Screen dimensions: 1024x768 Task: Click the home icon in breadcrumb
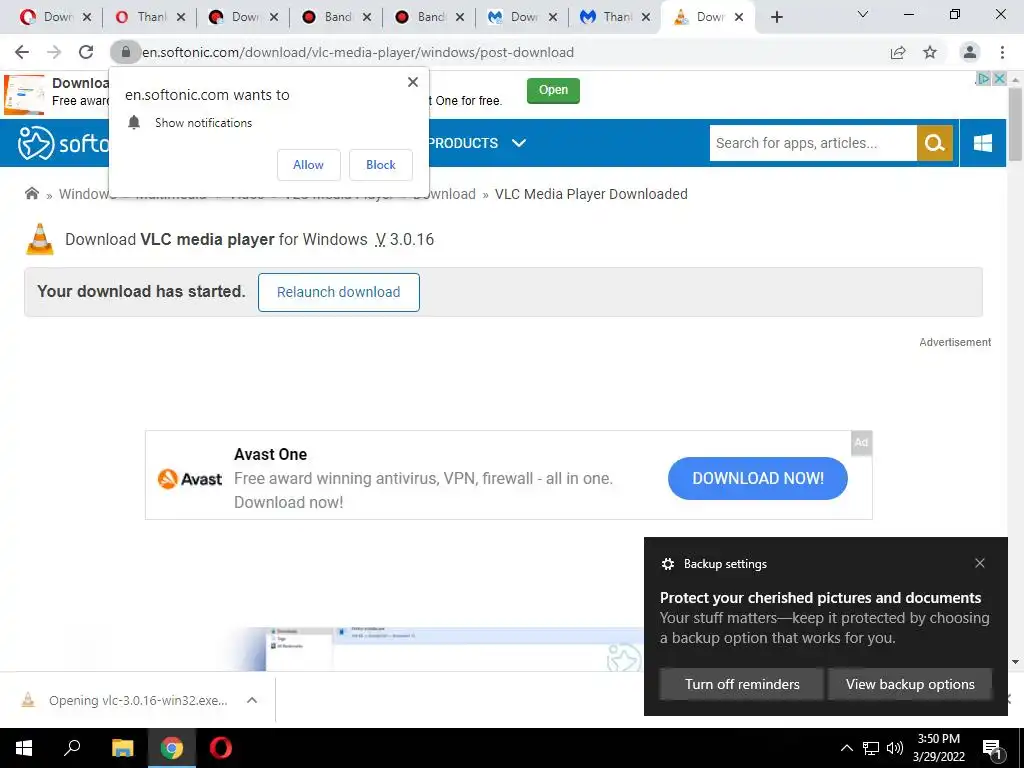click(31, 193)
